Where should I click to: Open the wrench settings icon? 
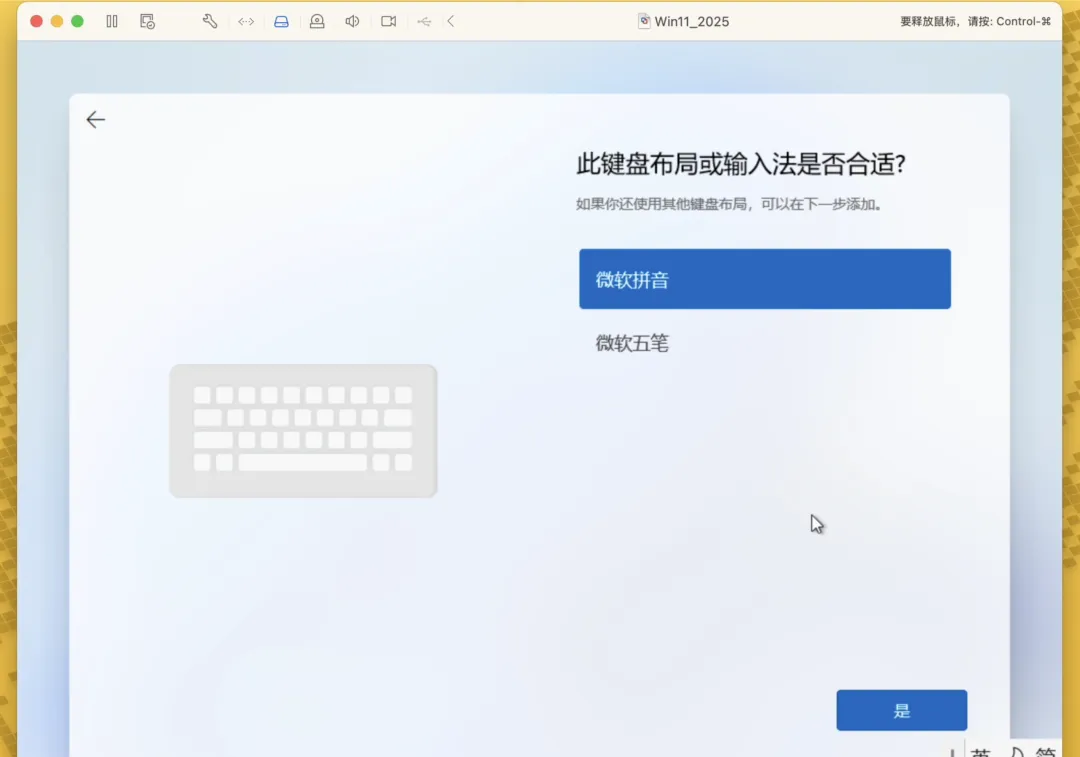click(210, 21)
